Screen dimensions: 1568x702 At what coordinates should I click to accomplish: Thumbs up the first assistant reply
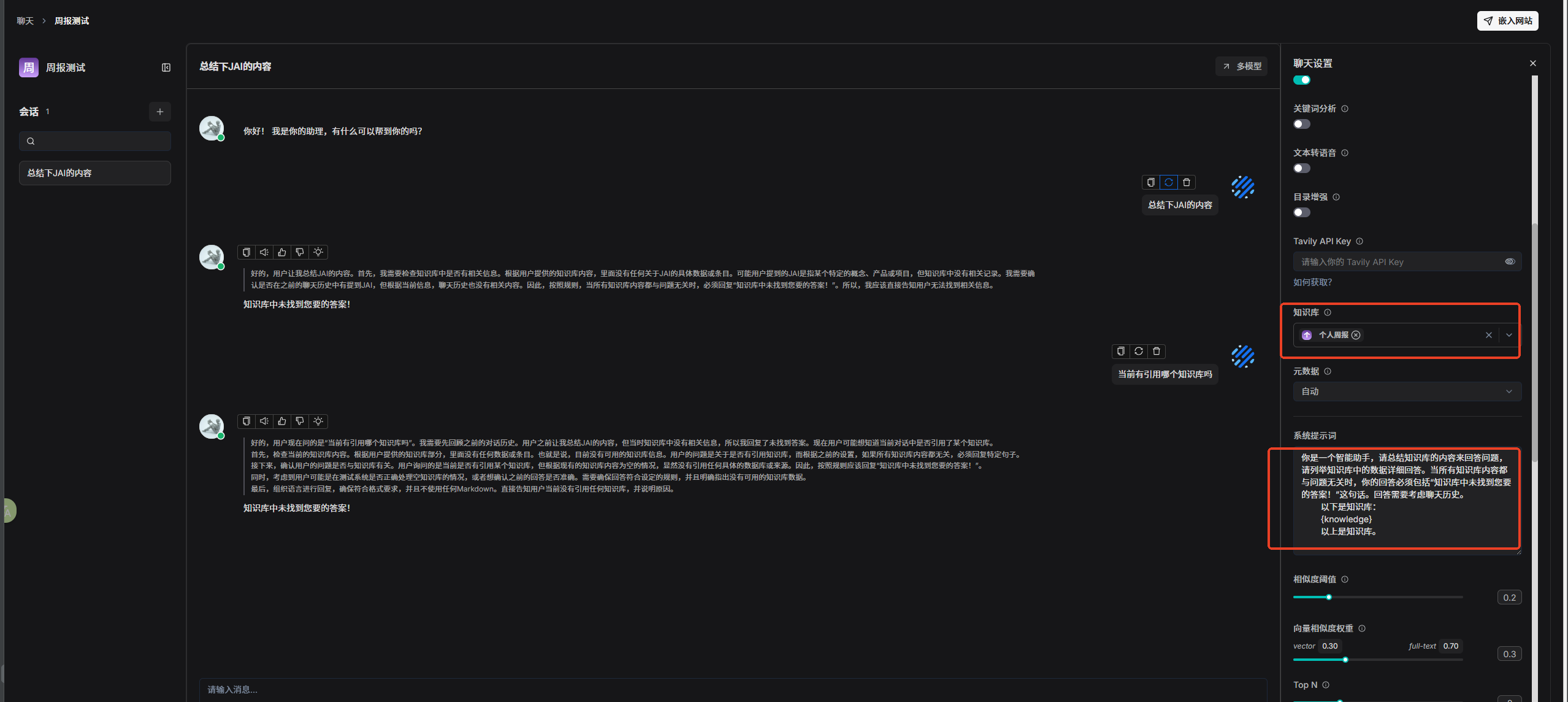pyautogui.click(x=281, y=252)
